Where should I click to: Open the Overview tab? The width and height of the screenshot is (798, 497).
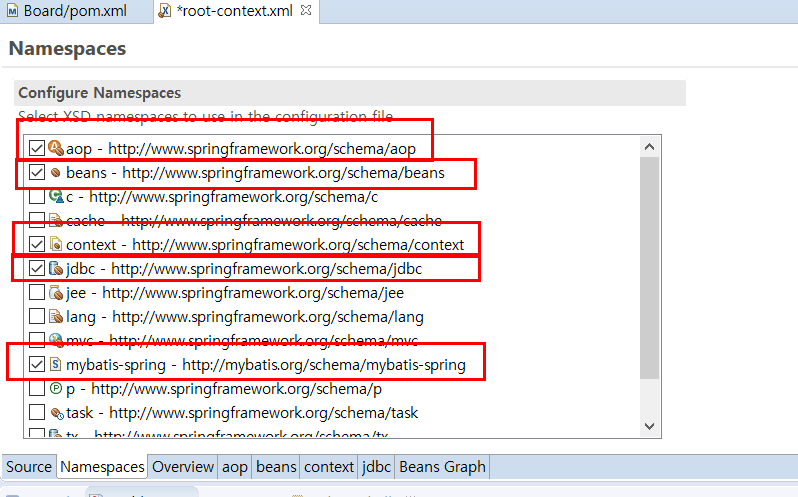[x=183, y=466]
